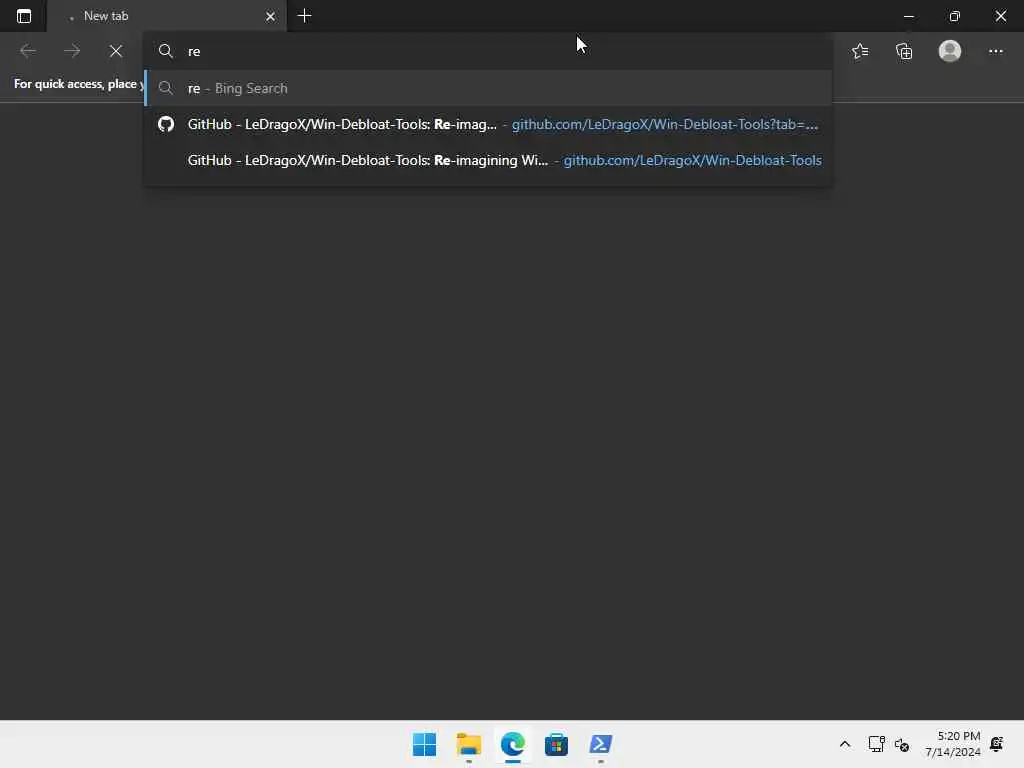This screenshot has width=1024, height=768.
Task: Go forward with the forward arrow
Action: point(72,51)
